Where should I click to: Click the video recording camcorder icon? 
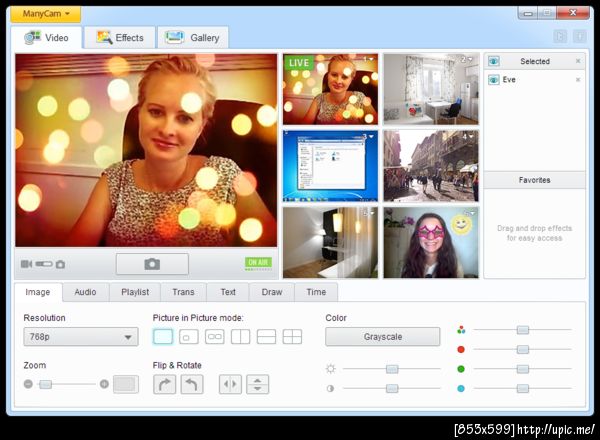click(26, 264)
